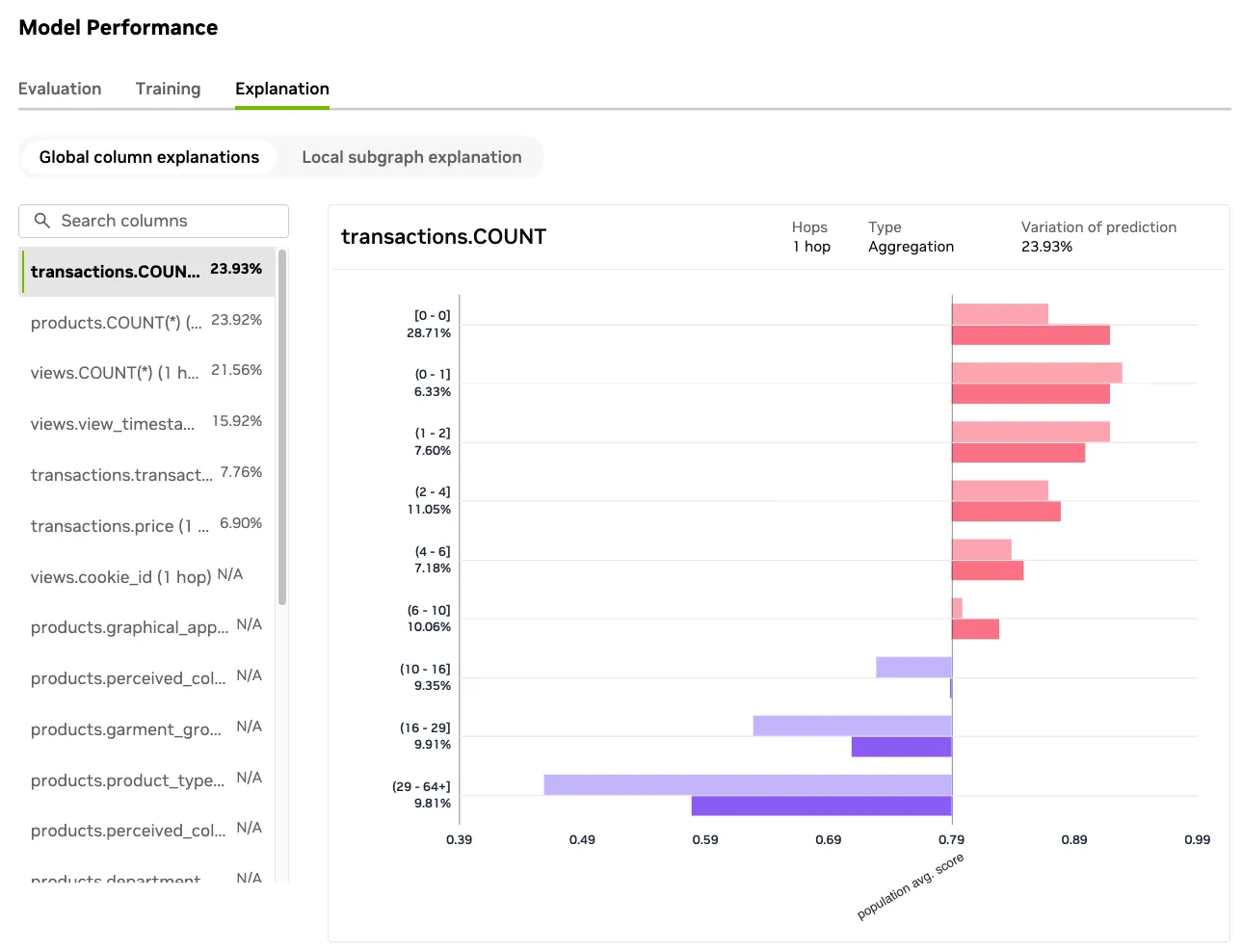Screen dimensions: 1242x952
Task: Select the products.garment_gro... column row
Action: 146,729
